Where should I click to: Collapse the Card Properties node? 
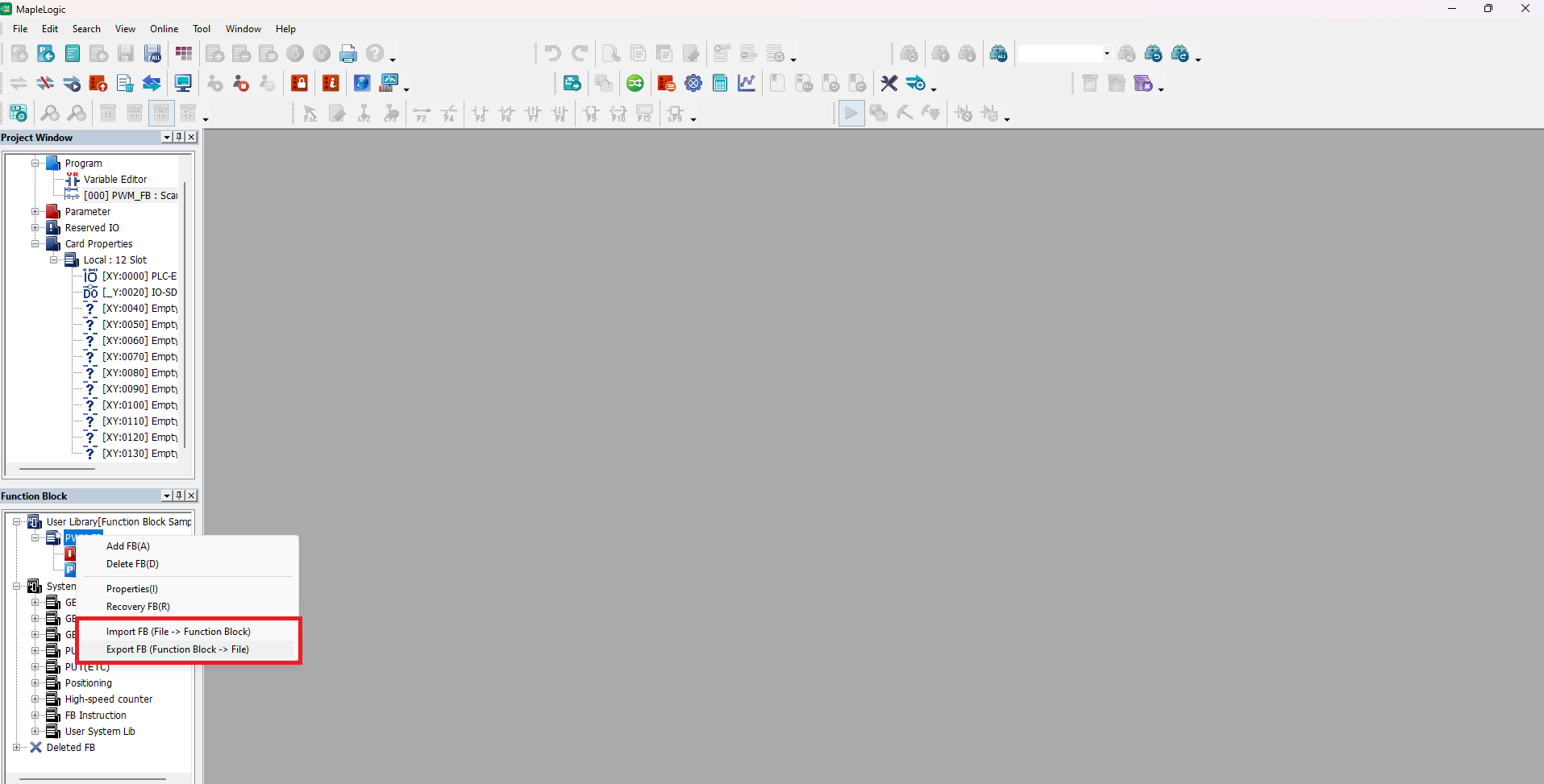click(x=35, y=243)
